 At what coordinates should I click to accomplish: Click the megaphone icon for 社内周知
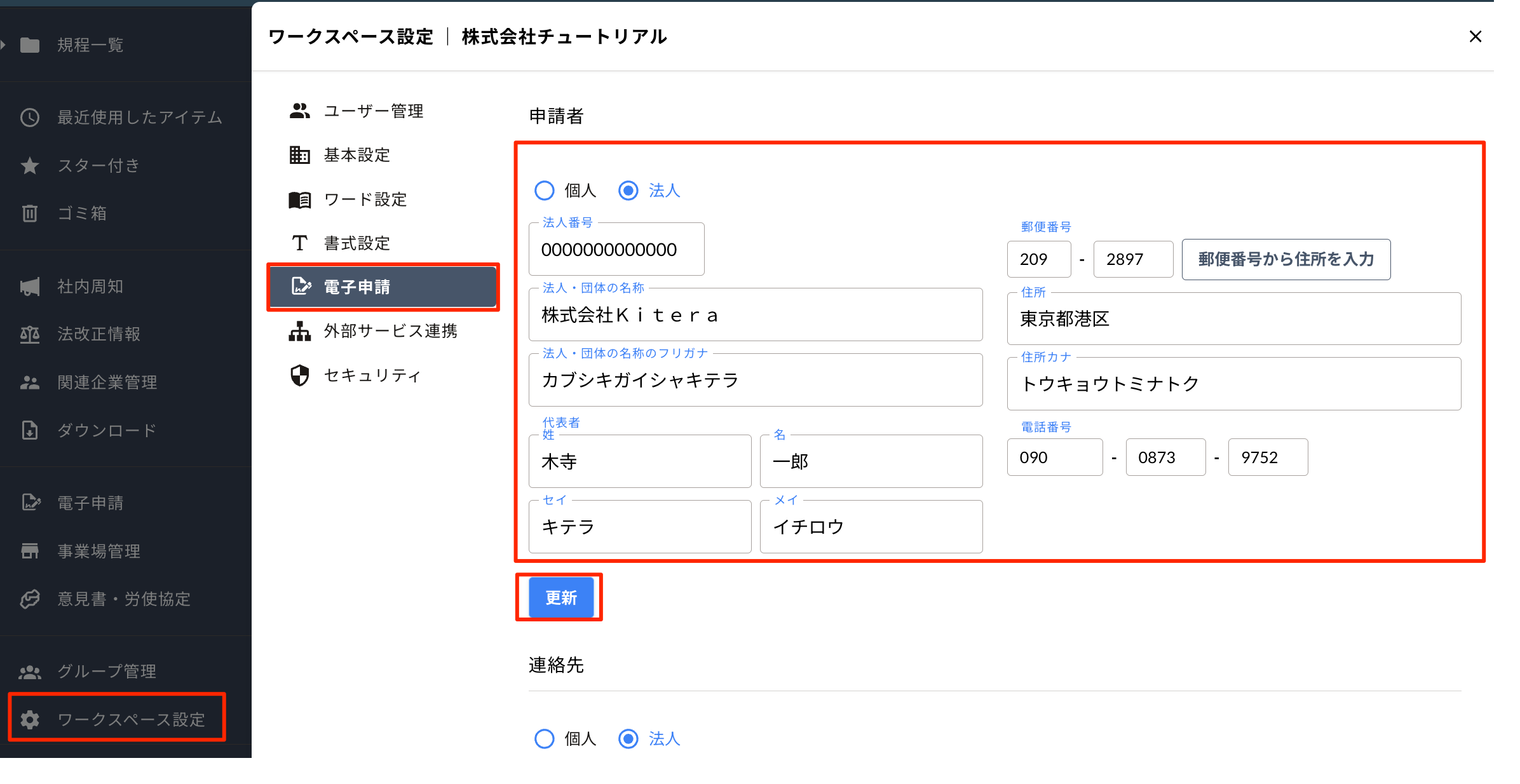pyautogui.click(x=30, y=287)
